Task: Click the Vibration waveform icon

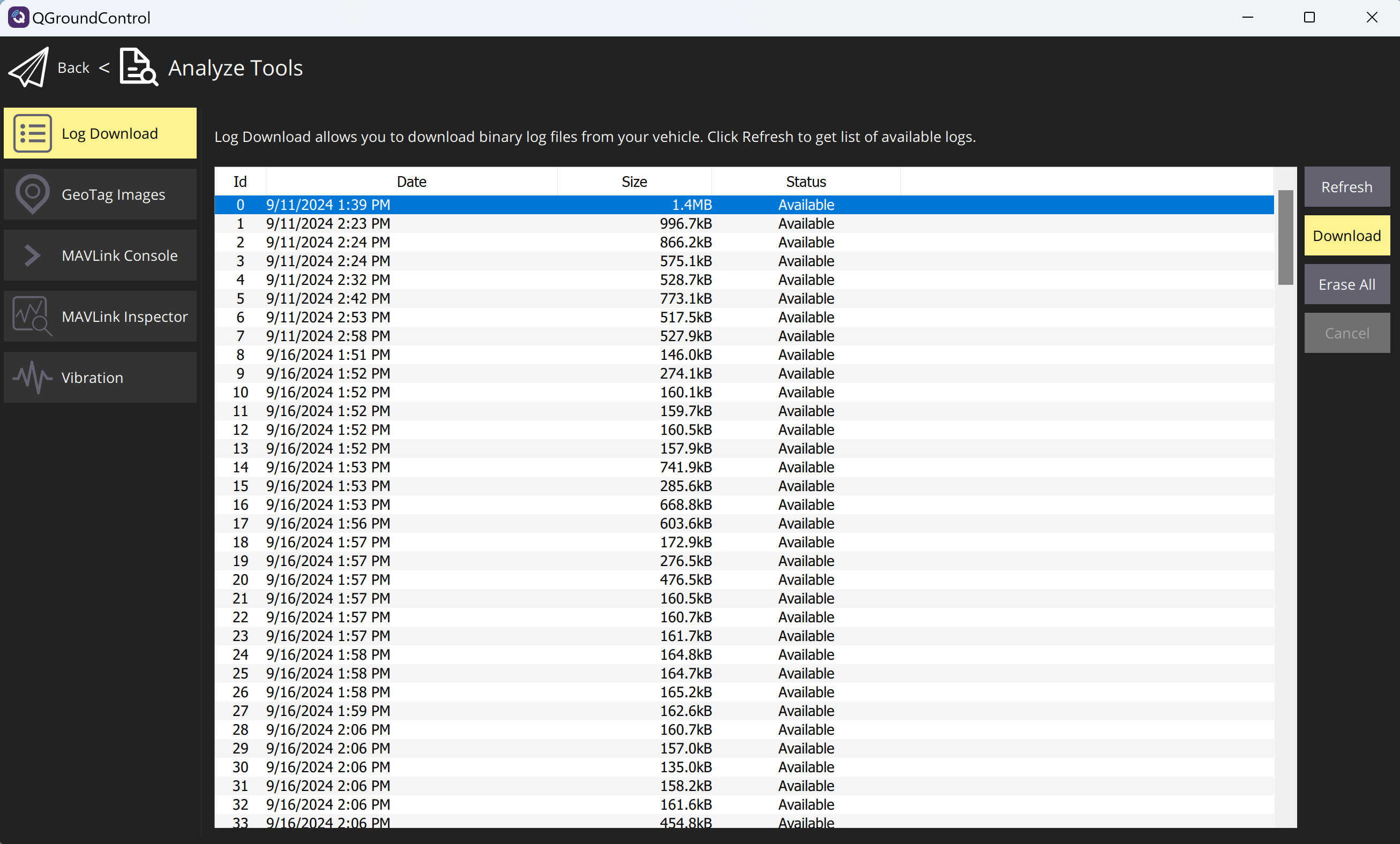Action: pos(32,378)
